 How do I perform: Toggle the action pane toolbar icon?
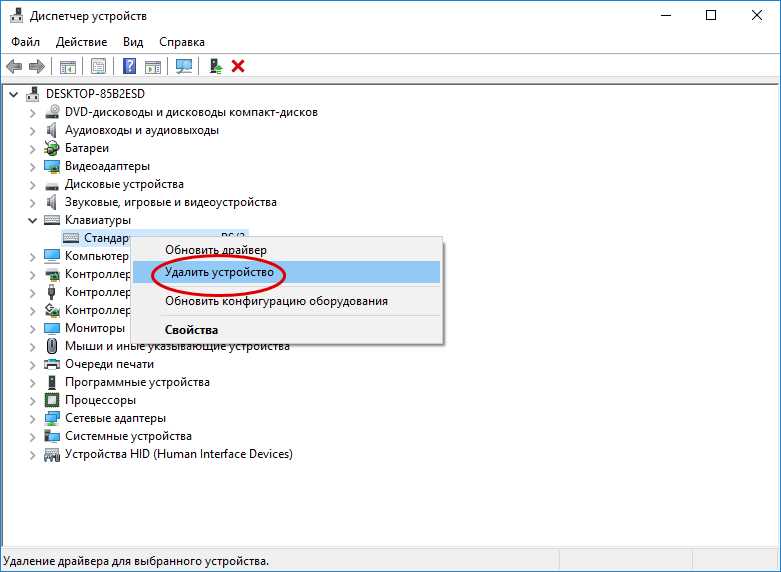tap(153, 66)
